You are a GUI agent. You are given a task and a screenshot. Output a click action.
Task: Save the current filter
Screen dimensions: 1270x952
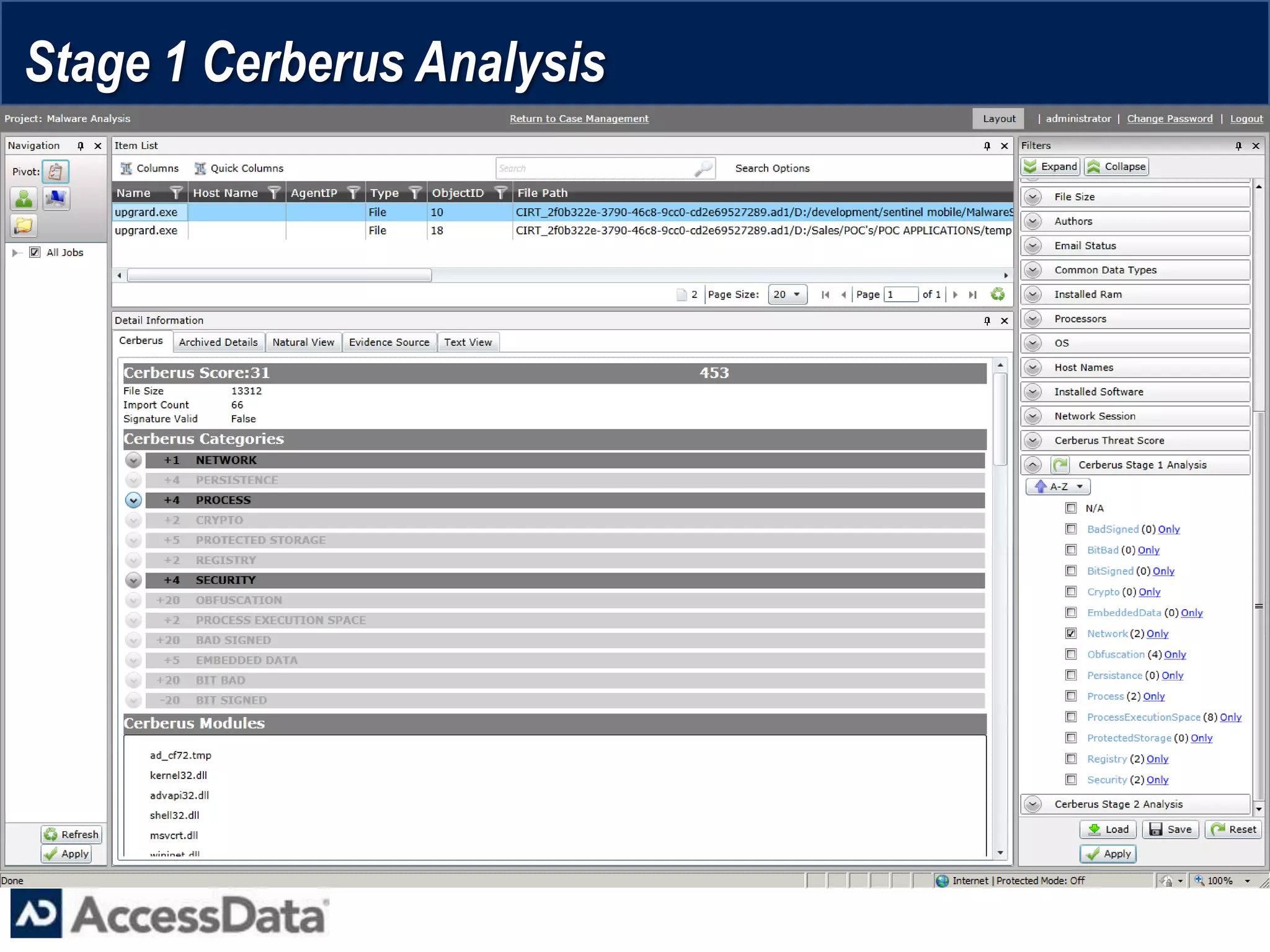click(x=1170, y=829)
